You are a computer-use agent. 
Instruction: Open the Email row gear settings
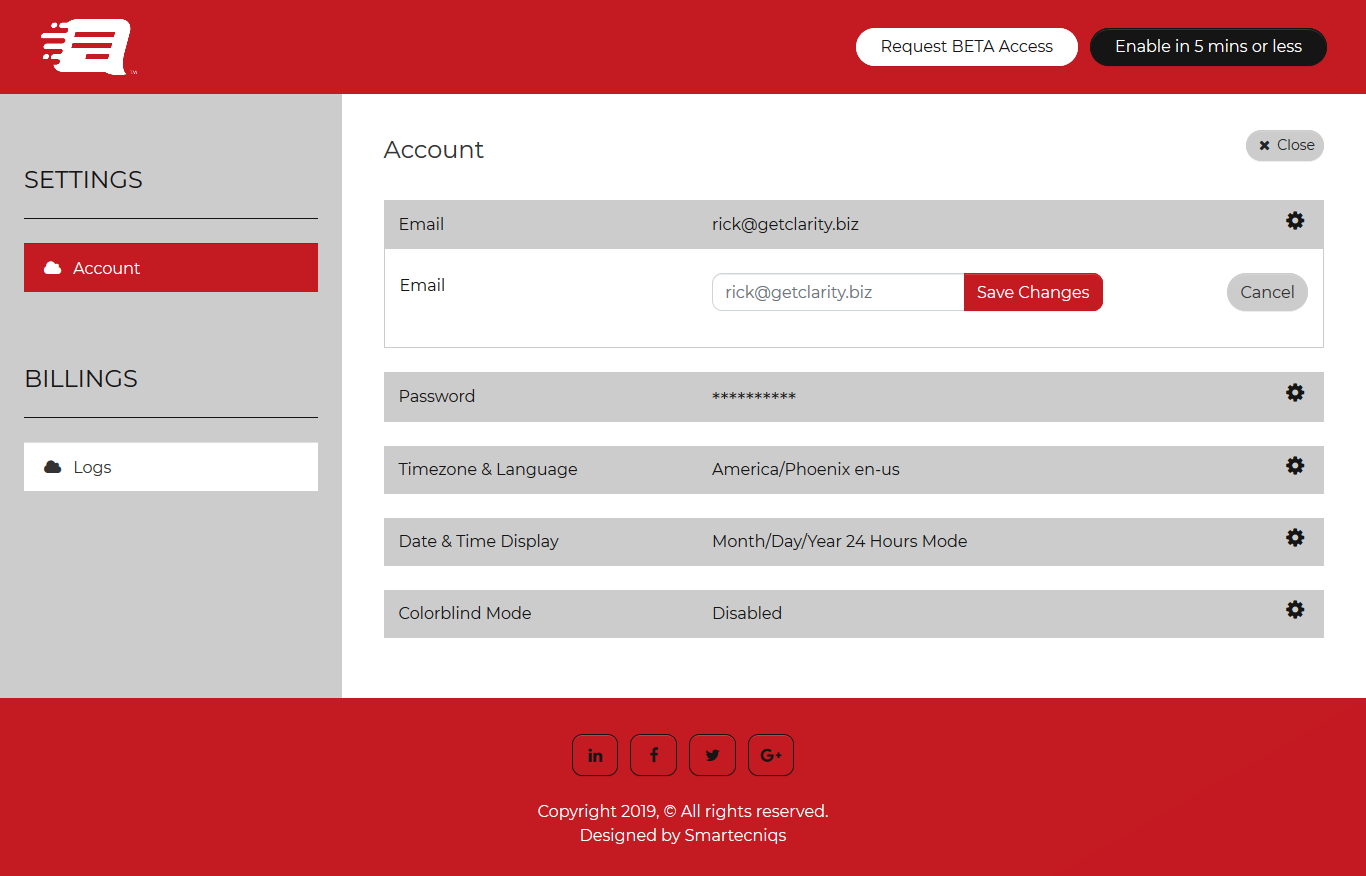coord(1295,221)
